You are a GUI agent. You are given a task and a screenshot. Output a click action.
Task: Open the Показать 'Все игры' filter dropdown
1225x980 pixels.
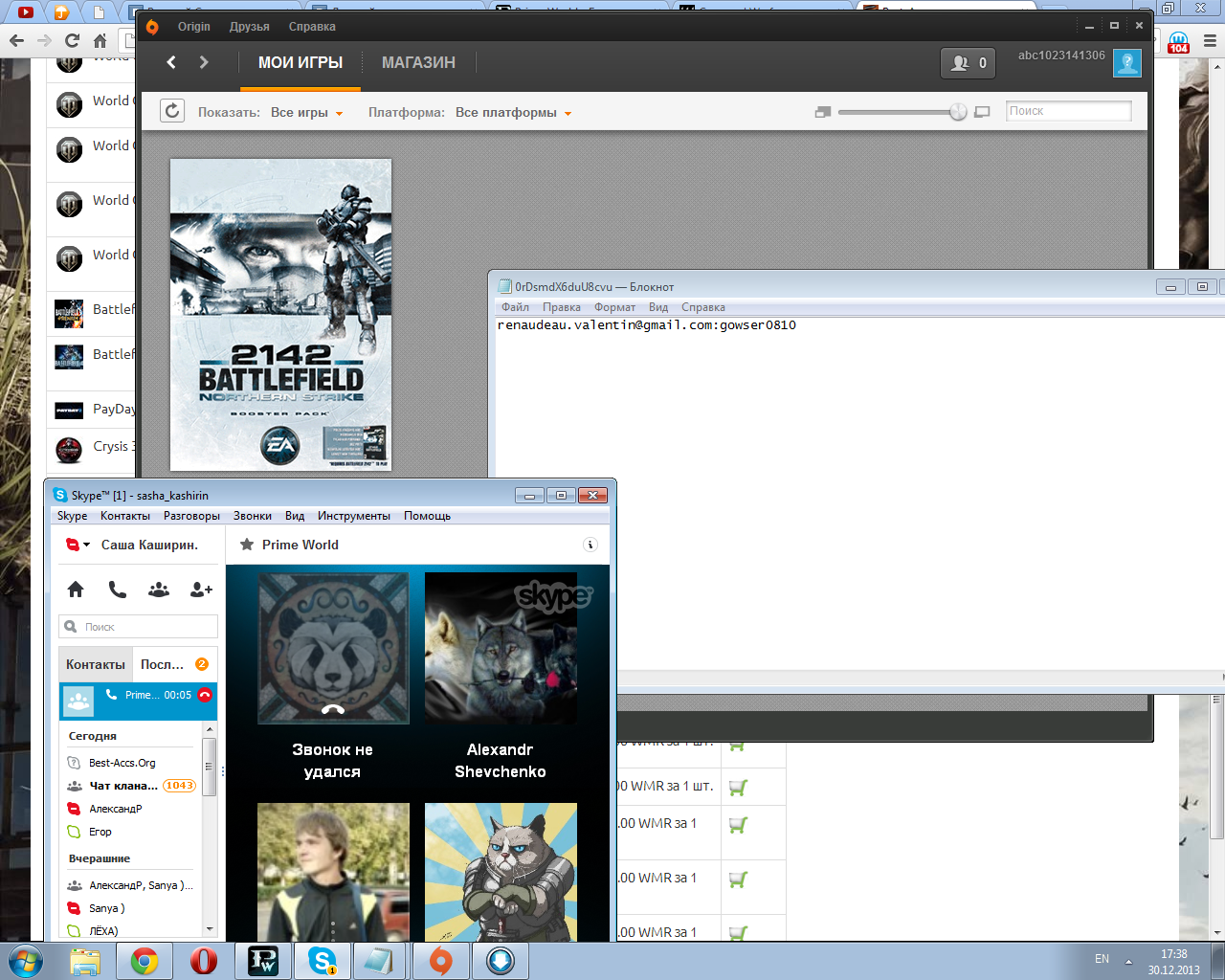click(306, 113)
